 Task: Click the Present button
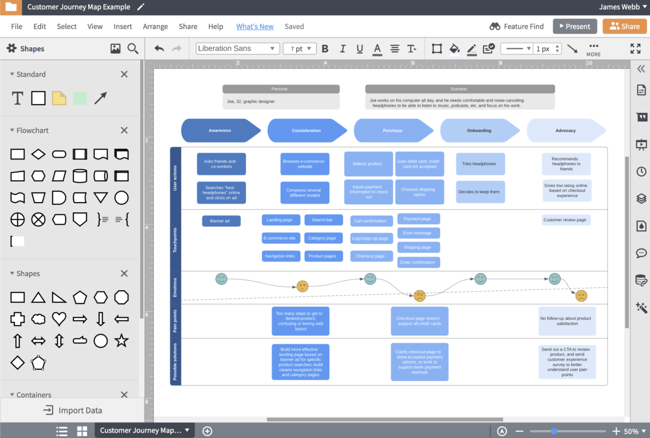[574, 27]
